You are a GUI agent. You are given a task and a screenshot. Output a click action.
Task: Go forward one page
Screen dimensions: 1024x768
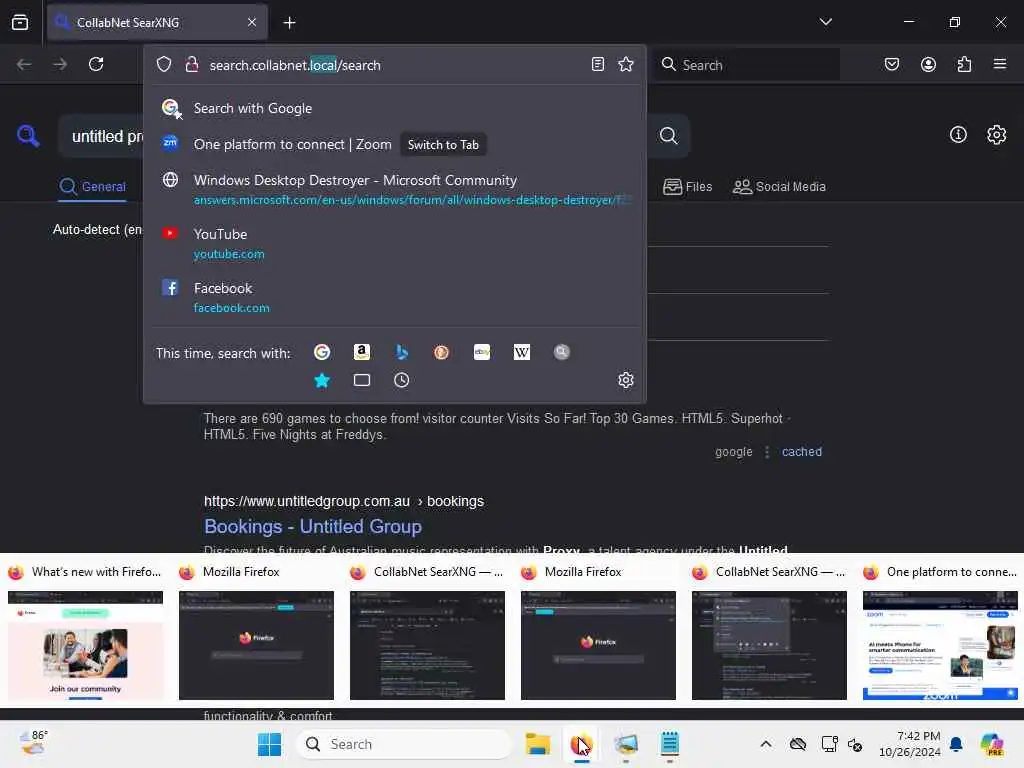coord(59,64)
